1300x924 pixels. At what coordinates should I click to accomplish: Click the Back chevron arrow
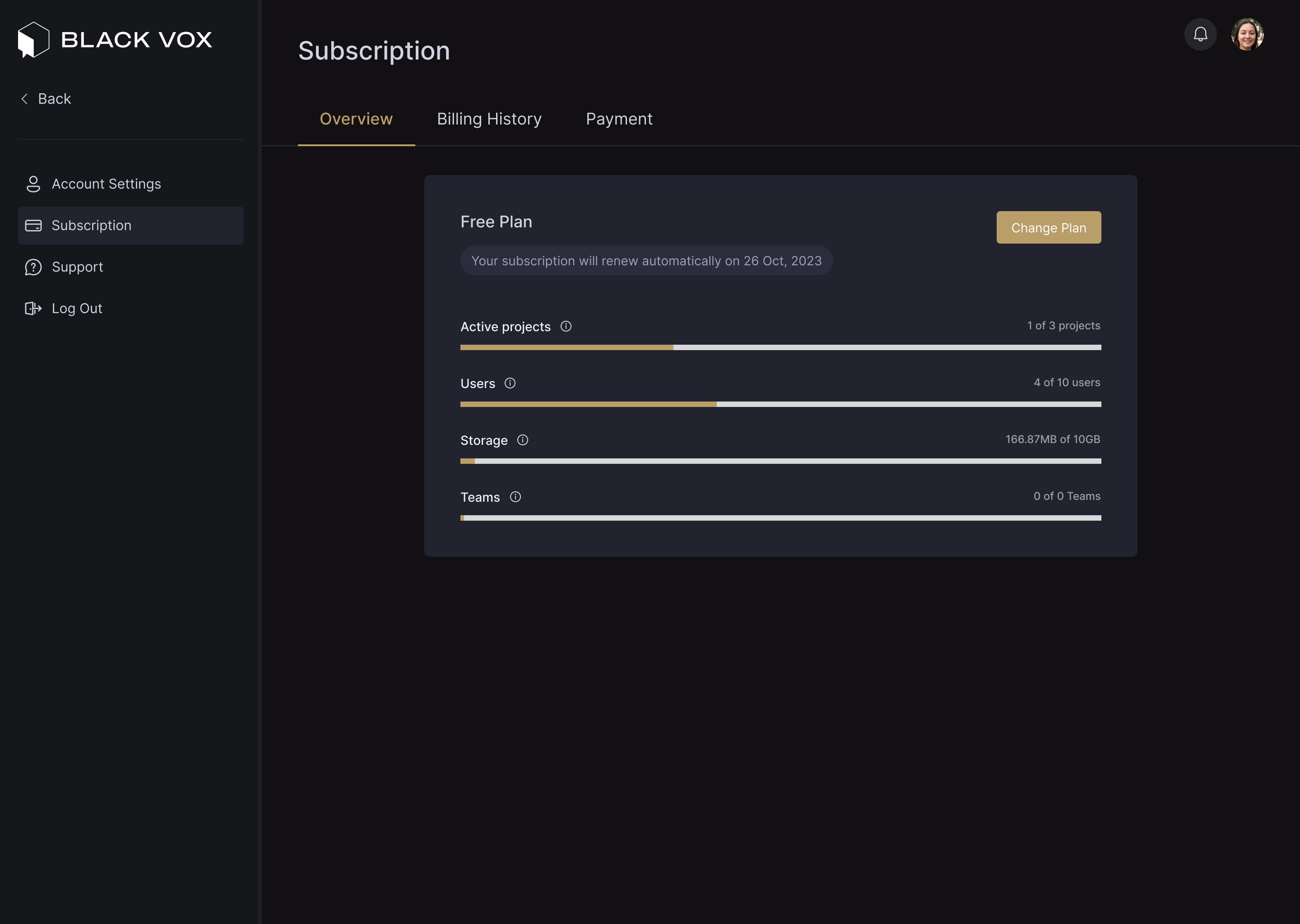(24, 99)
